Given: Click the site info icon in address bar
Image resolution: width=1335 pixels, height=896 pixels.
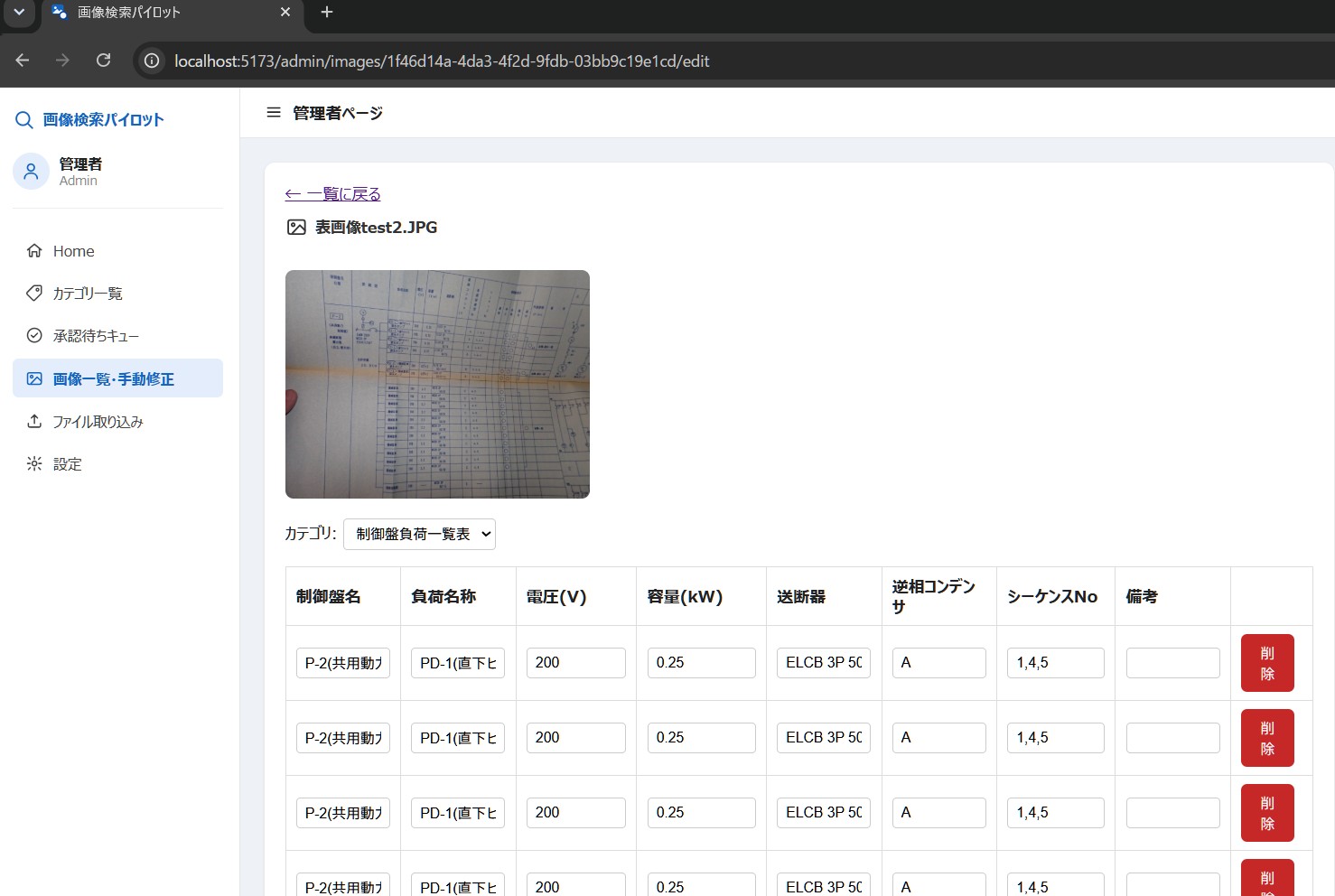Looking at the screenshot, I should coord(153,61).
